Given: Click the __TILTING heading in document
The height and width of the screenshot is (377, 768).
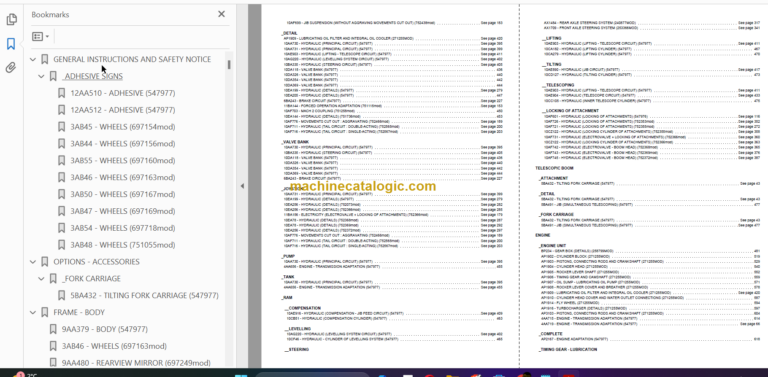Looking at the screenshot, I should [x=552, y=64].
